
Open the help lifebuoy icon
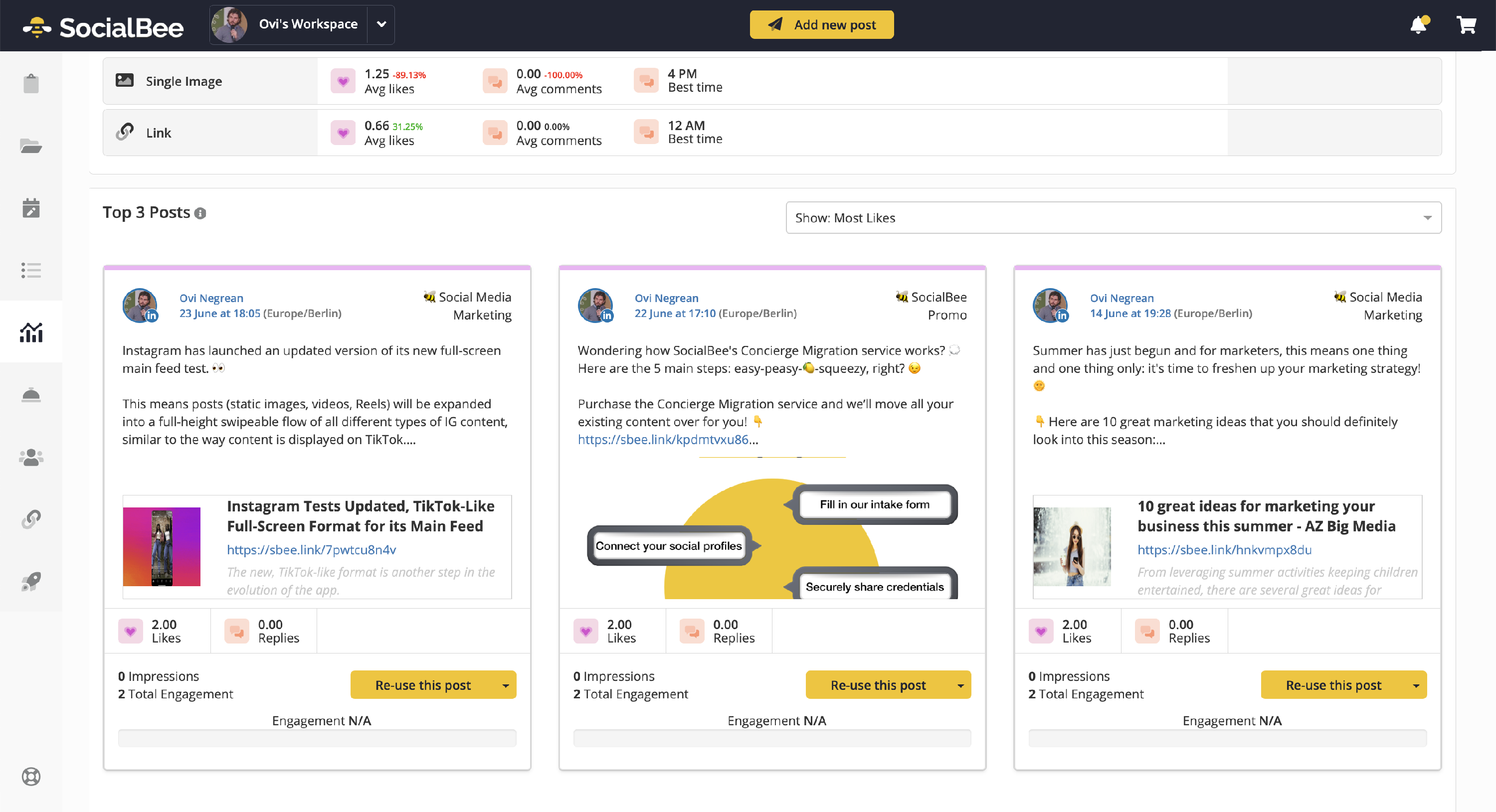click(x=31, y=776)
